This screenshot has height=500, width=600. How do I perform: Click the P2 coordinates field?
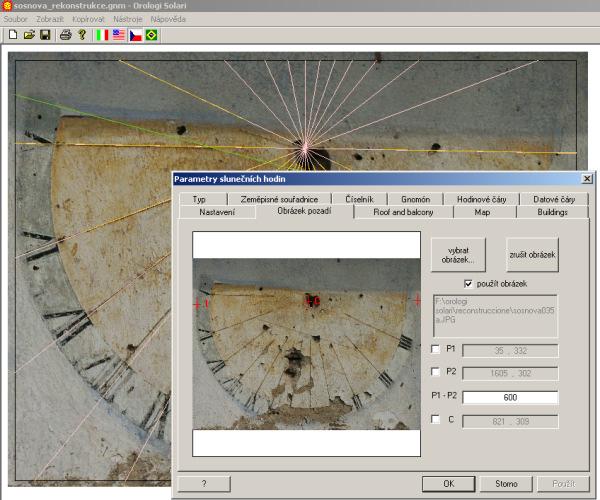tap(510, 373)
